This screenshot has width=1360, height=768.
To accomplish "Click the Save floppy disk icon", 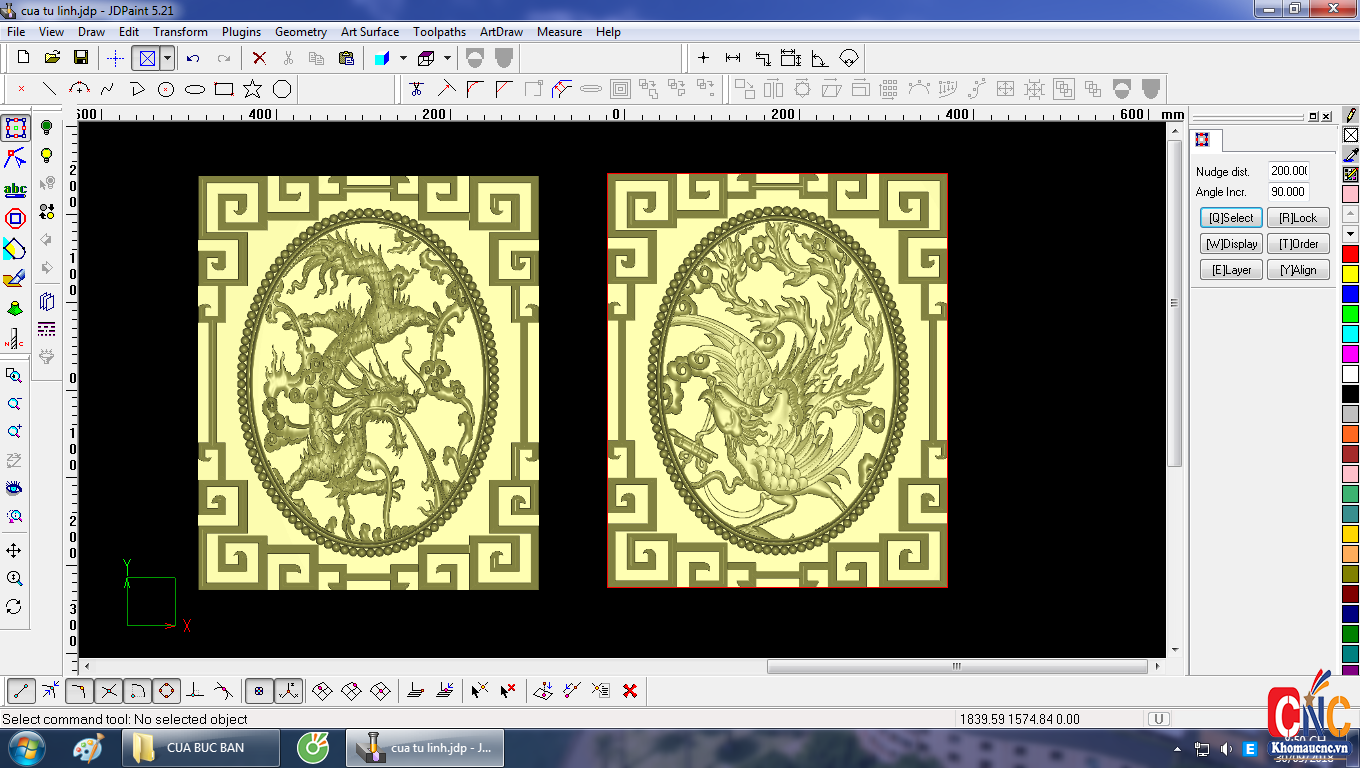I will [x=81, y=58].
